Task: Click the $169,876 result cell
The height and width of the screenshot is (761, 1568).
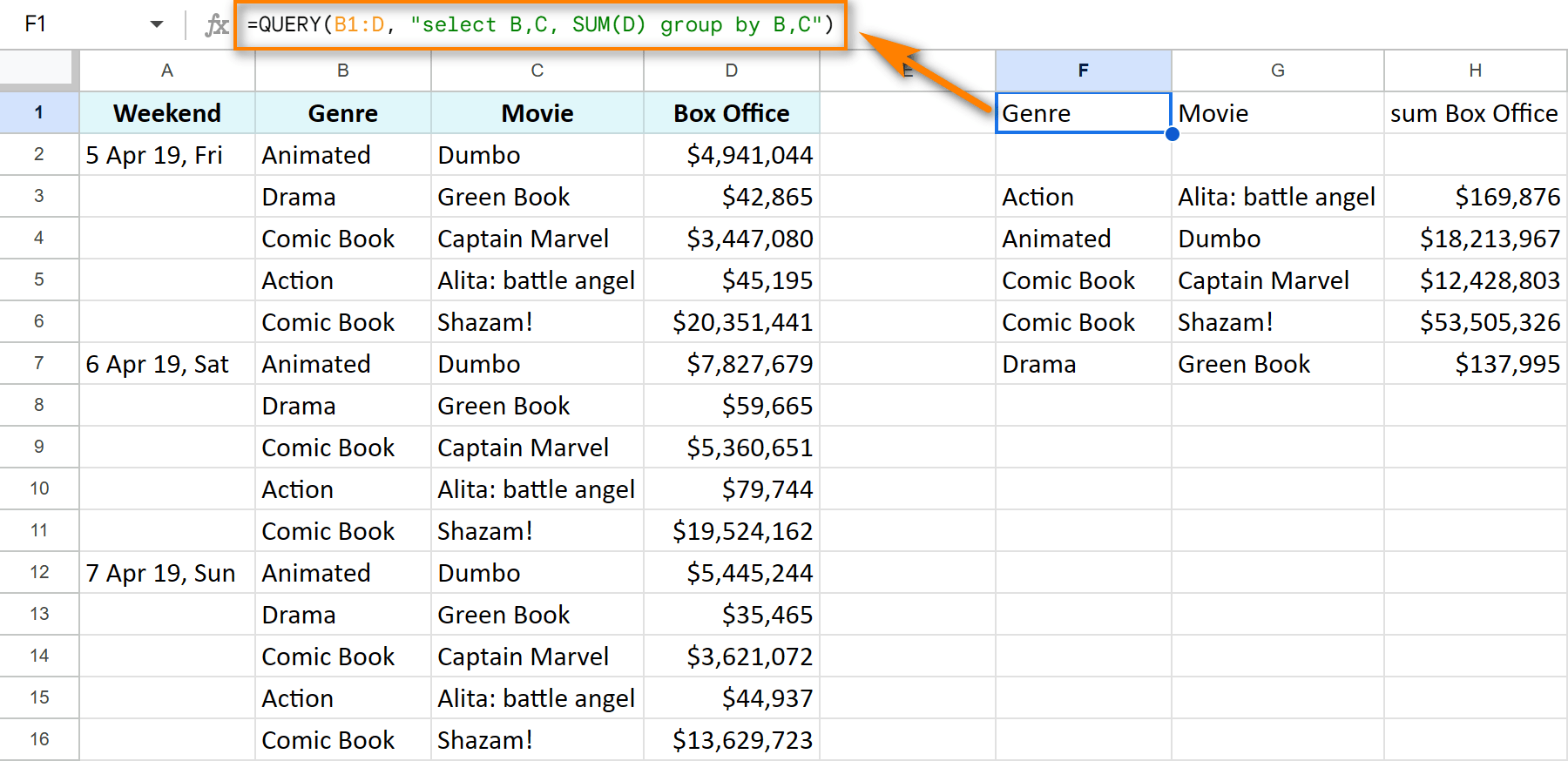Action: pyautogui.click(x=1476, y=197)
